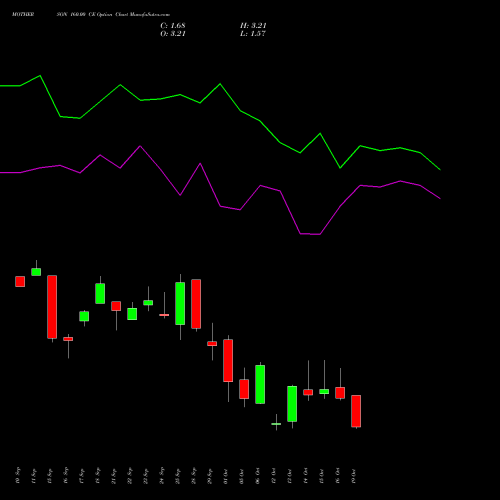Click the high value 'H: 3.21'
This screenshot has height=500, width=500.
point(253,26)
